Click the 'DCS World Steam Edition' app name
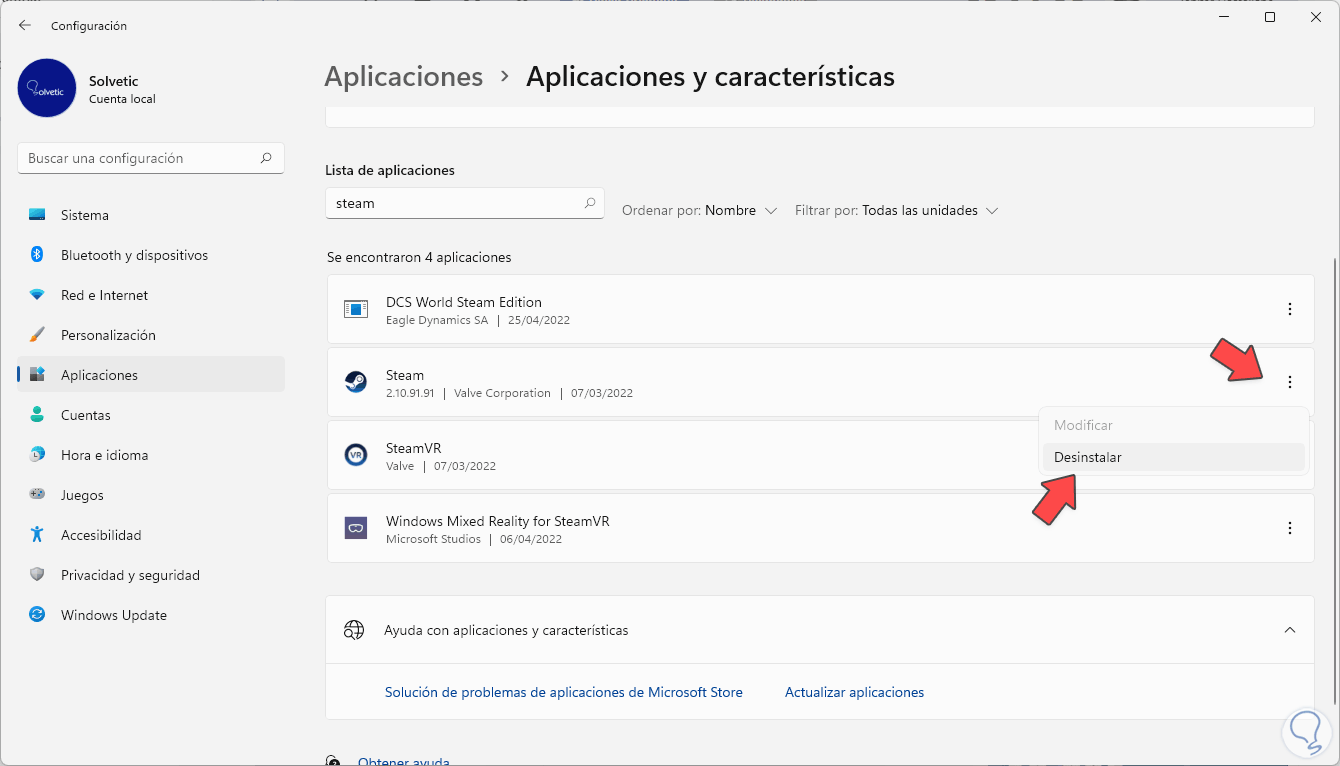The image size is (1340, 766). [464, 302]
